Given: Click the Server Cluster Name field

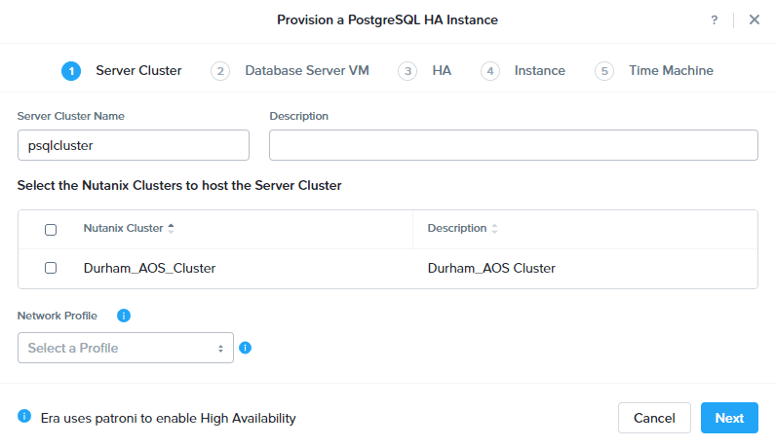Looking at the screenshot, I should [134, 146].
